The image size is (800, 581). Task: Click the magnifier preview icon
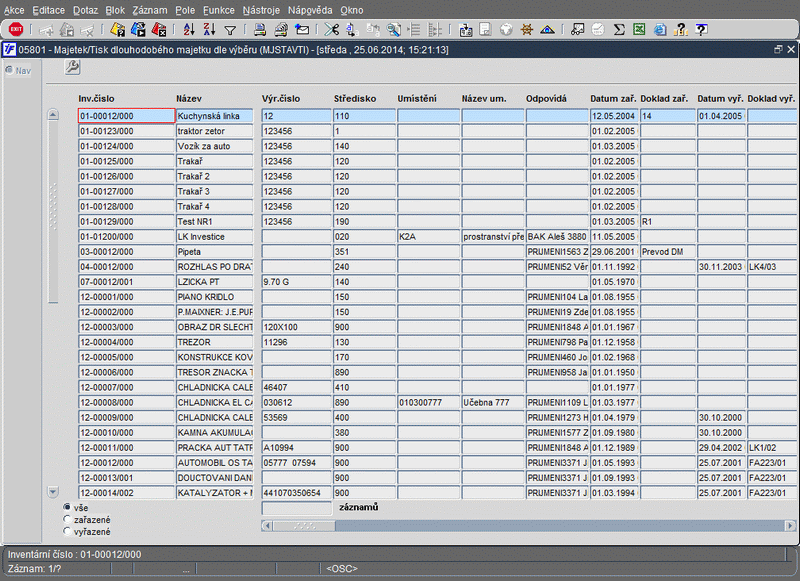pyautogui.click(x=393, y=30)
